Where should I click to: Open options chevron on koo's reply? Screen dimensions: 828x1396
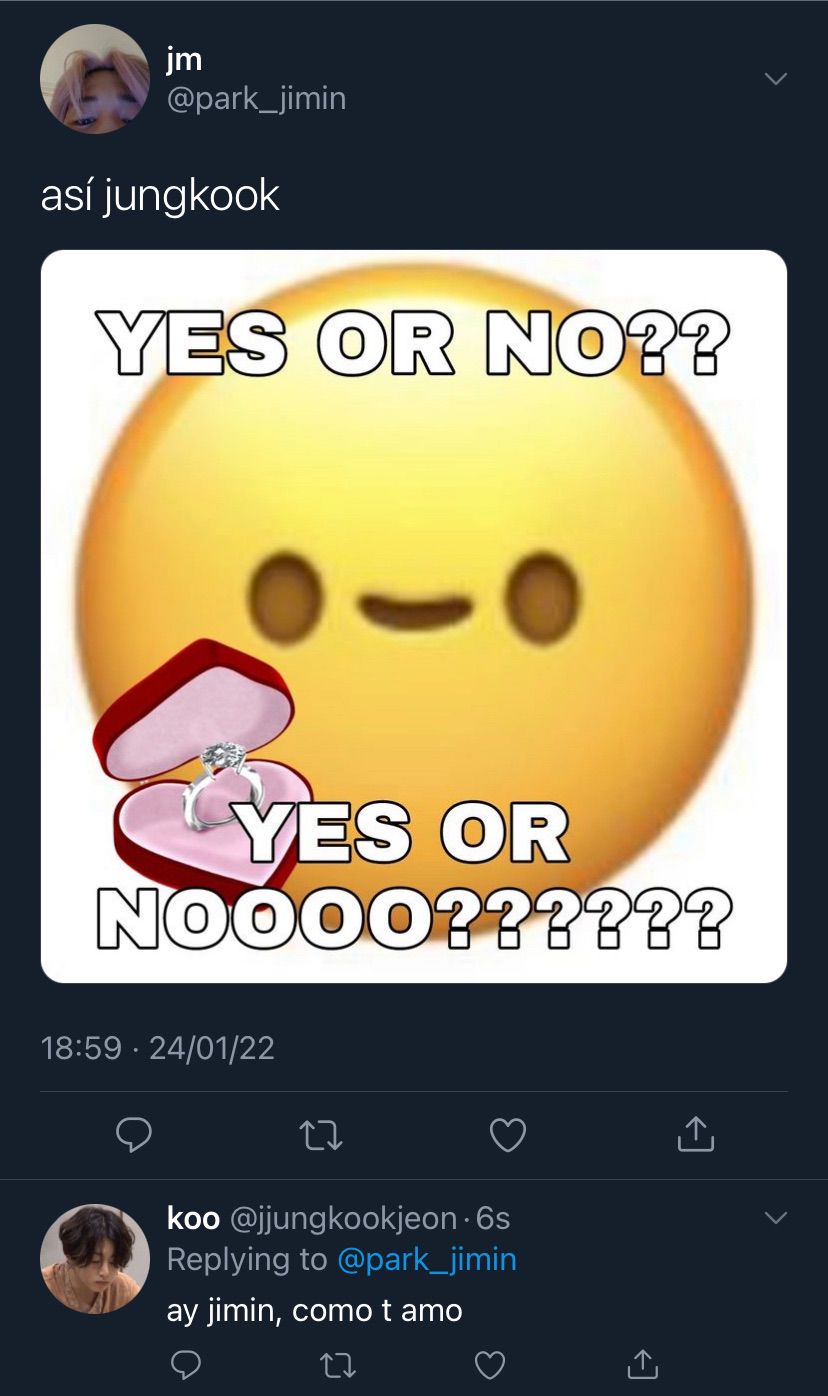(x=775, y=1218)
